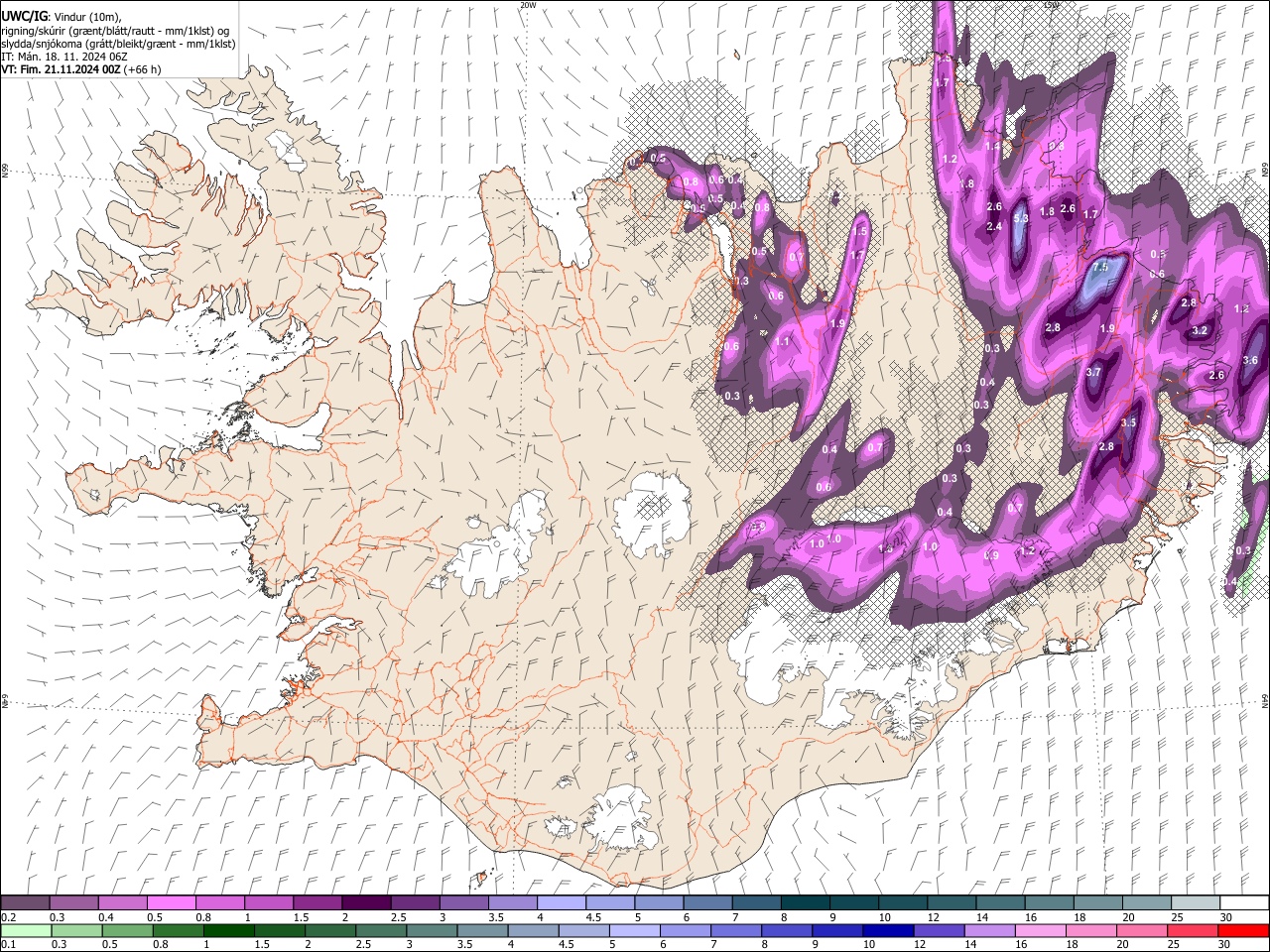1270x952 pixels.
Task: Select upper-scale lavender swatch starting at 4
Action: pos(561,902)
